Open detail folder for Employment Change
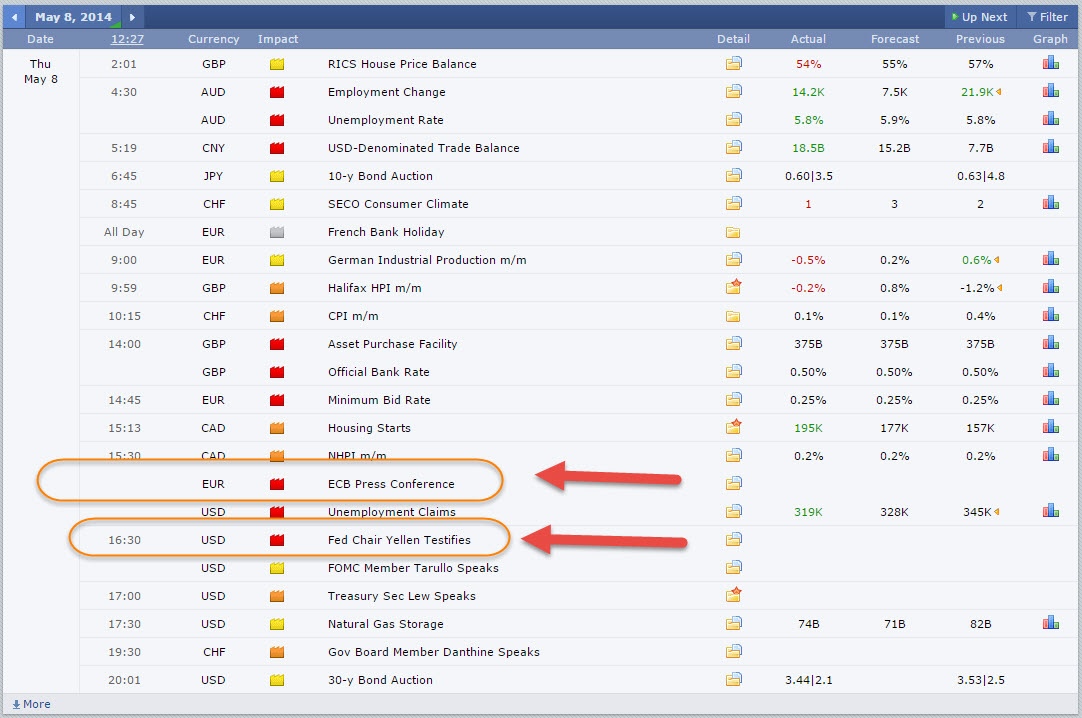Image resolution: width=1082 pixels, height=718 pixels. [x=734, y=91]
